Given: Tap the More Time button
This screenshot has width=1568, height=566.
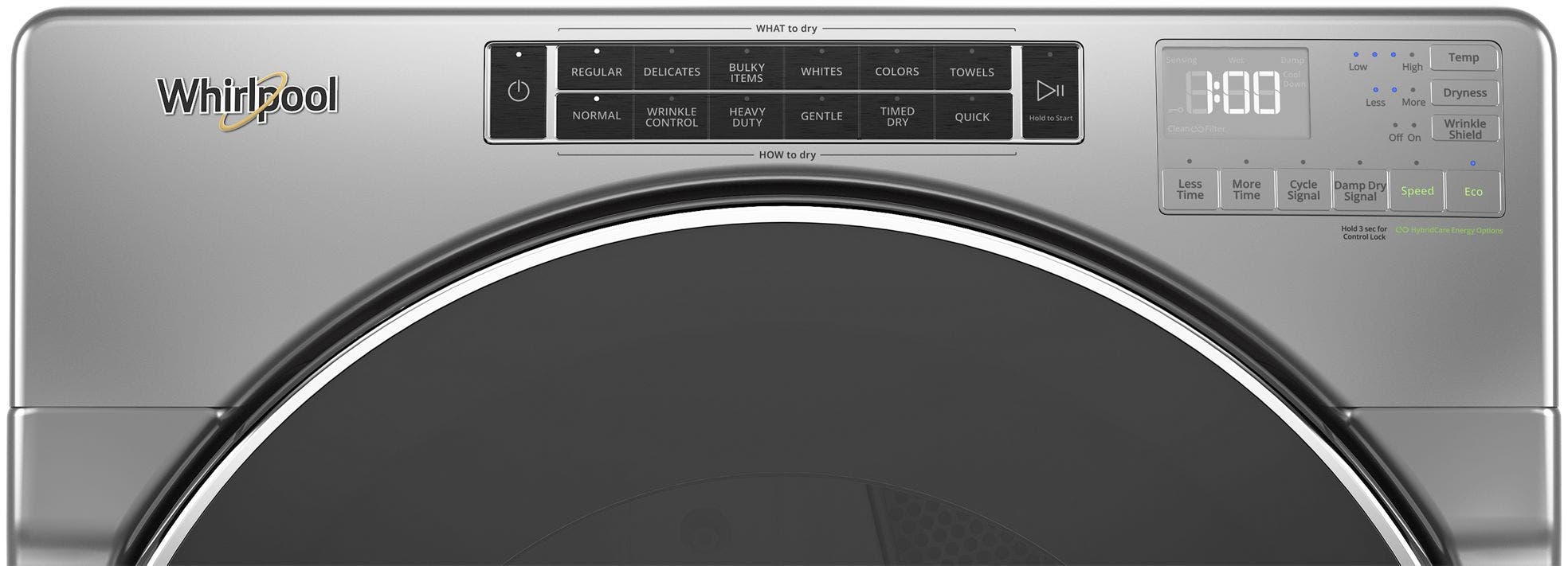Looking at the screenshot, I should (x=1246, y=189).
